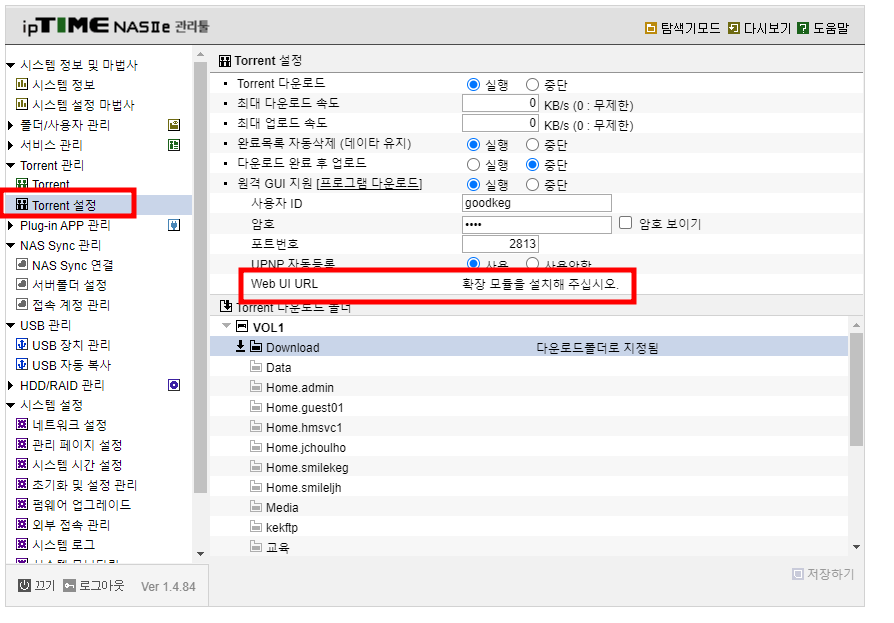Collapse NAS Sync 관리 tree arrow
This screenshot has height=623, width=894.
point(10,246)
